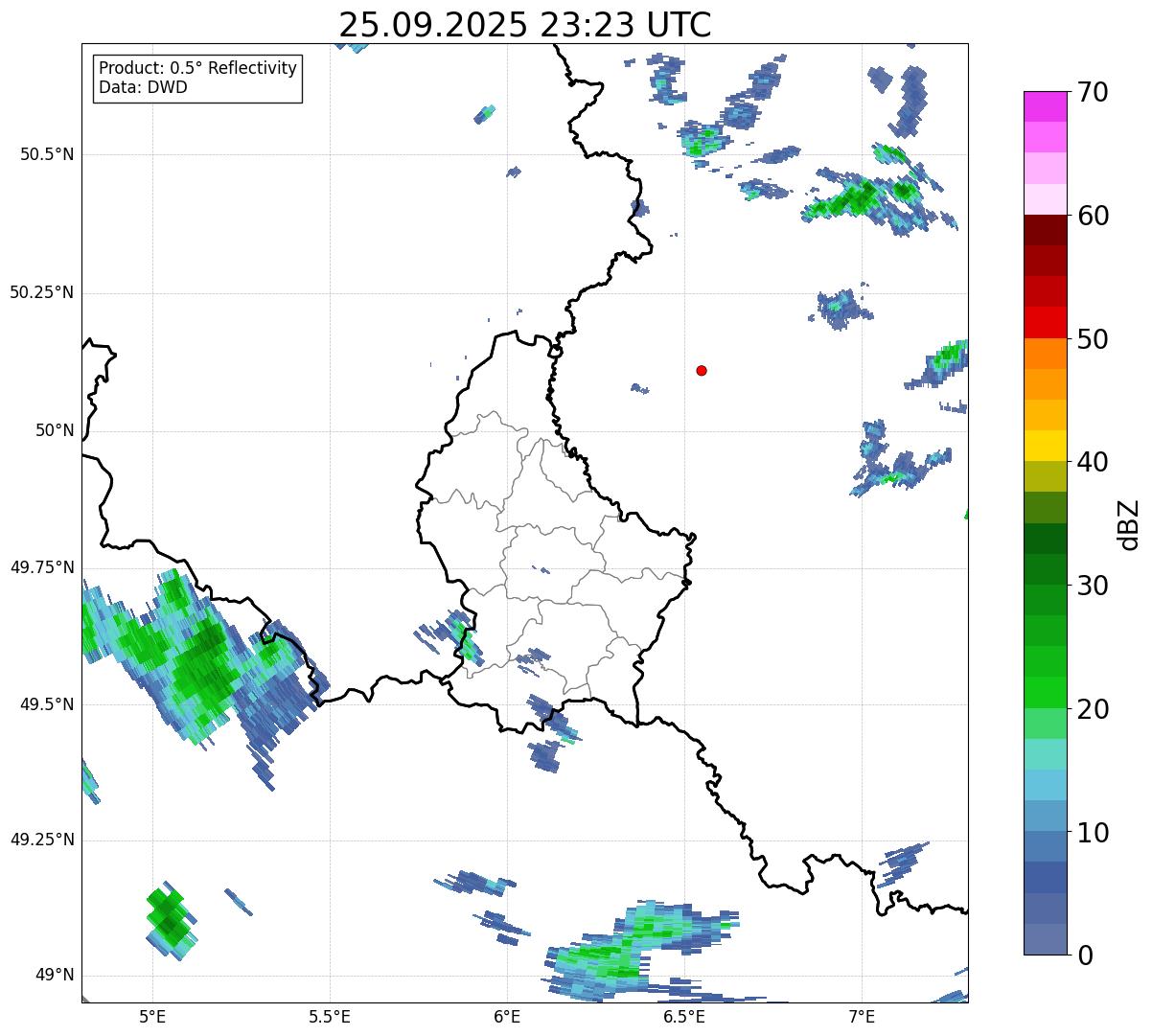Pick the slate-blue bottom swatch at 0

tap(1045, 939)
